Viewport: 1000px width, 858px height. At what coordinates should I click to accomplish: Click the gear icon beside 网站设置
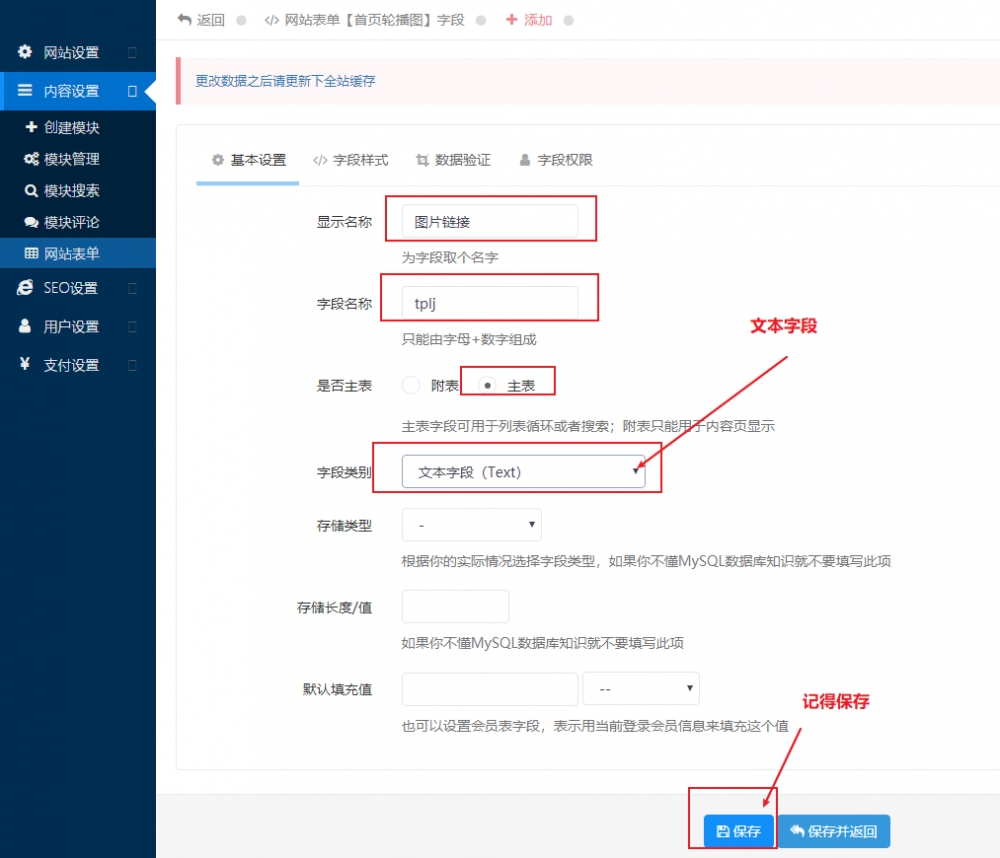[25, 52]
